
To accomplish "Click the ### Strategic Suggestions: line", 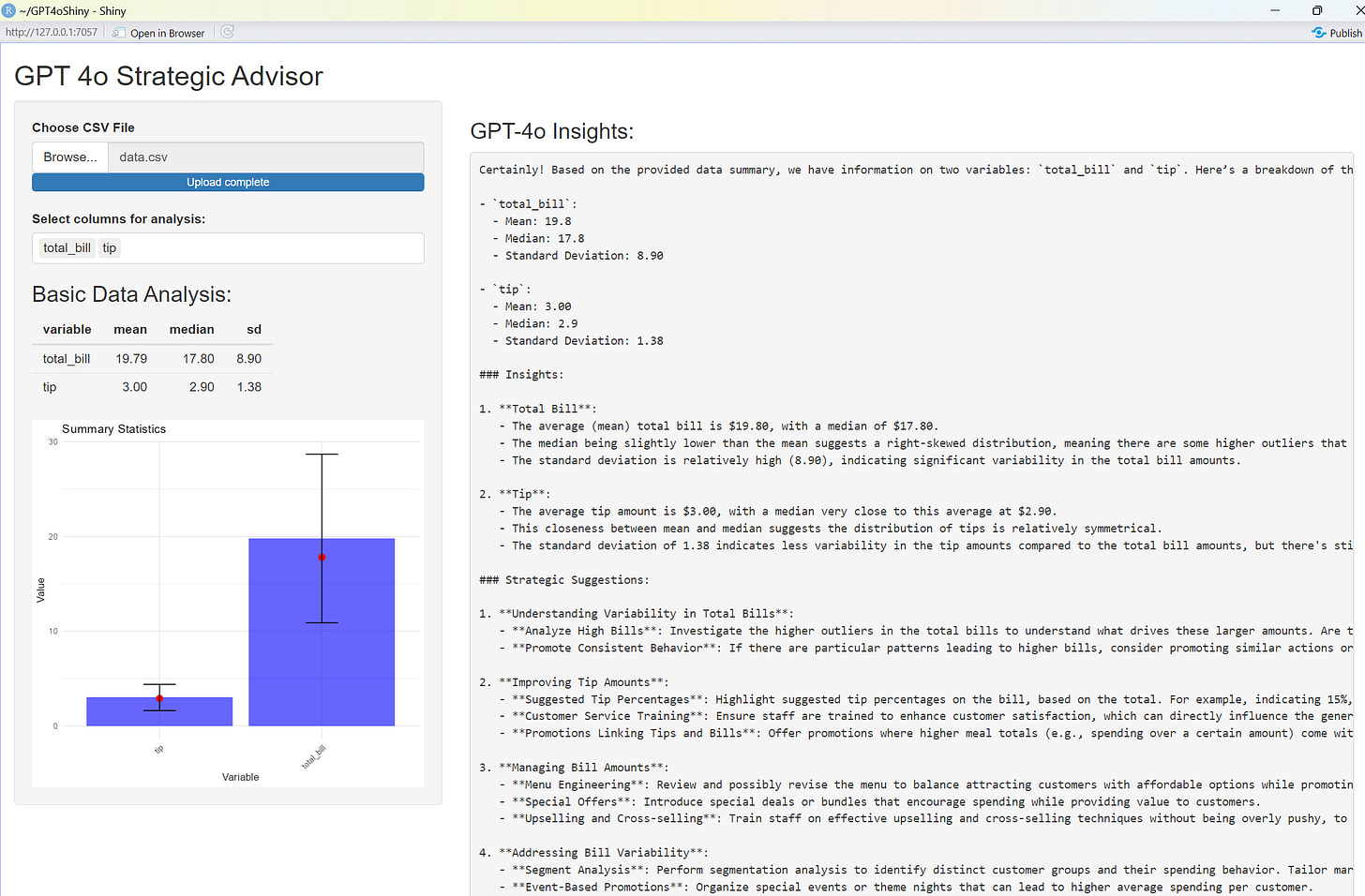I will point(564,580).
